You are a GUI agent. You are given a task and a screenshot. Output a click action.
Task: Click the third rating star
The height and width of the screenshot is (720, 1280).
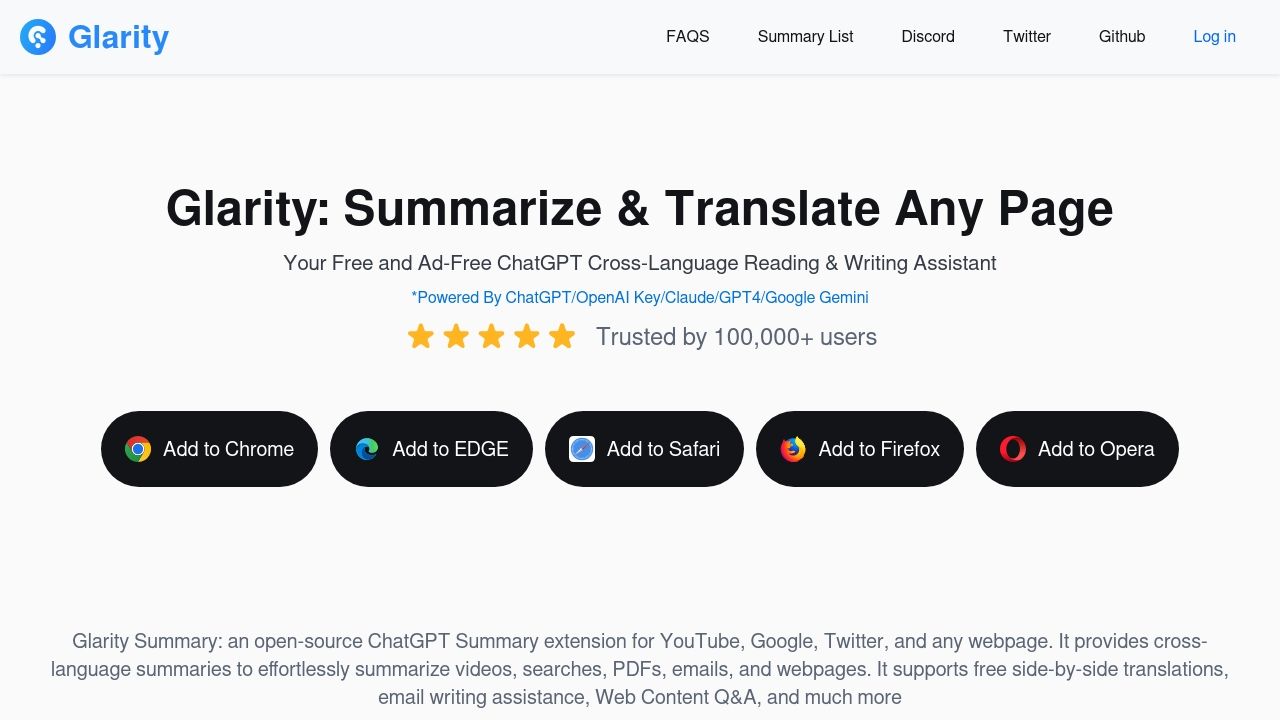(x=491, y=337)
